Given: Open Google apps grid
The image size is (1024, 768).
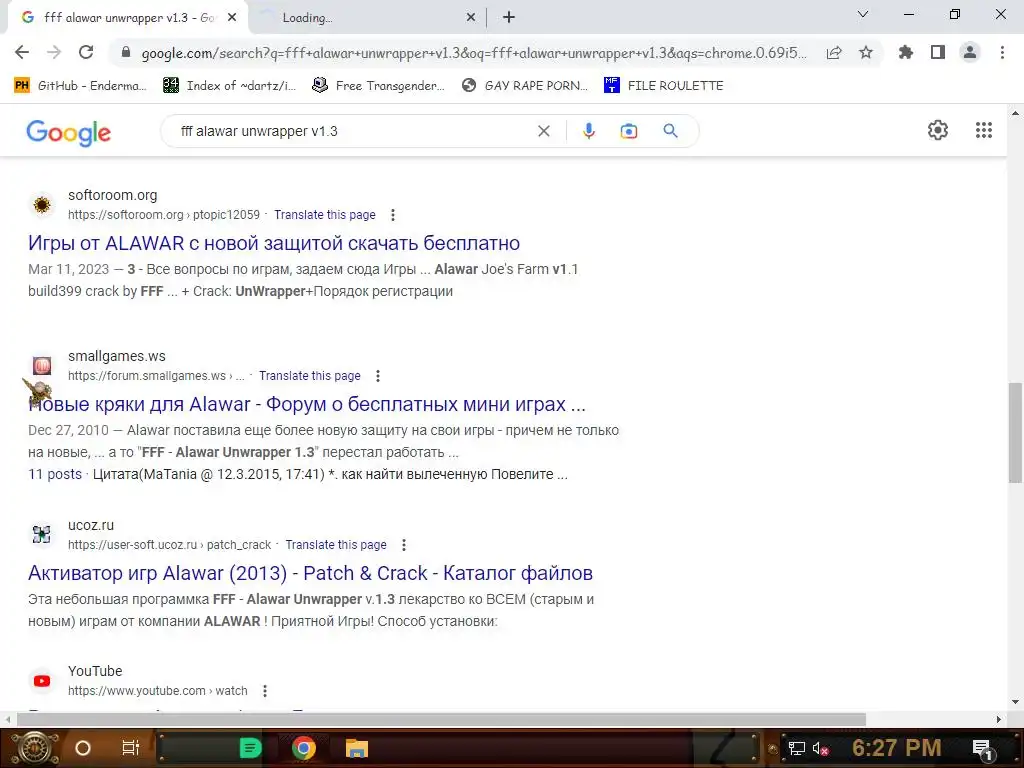Looking at the screenshot, I should coord(984,130).
